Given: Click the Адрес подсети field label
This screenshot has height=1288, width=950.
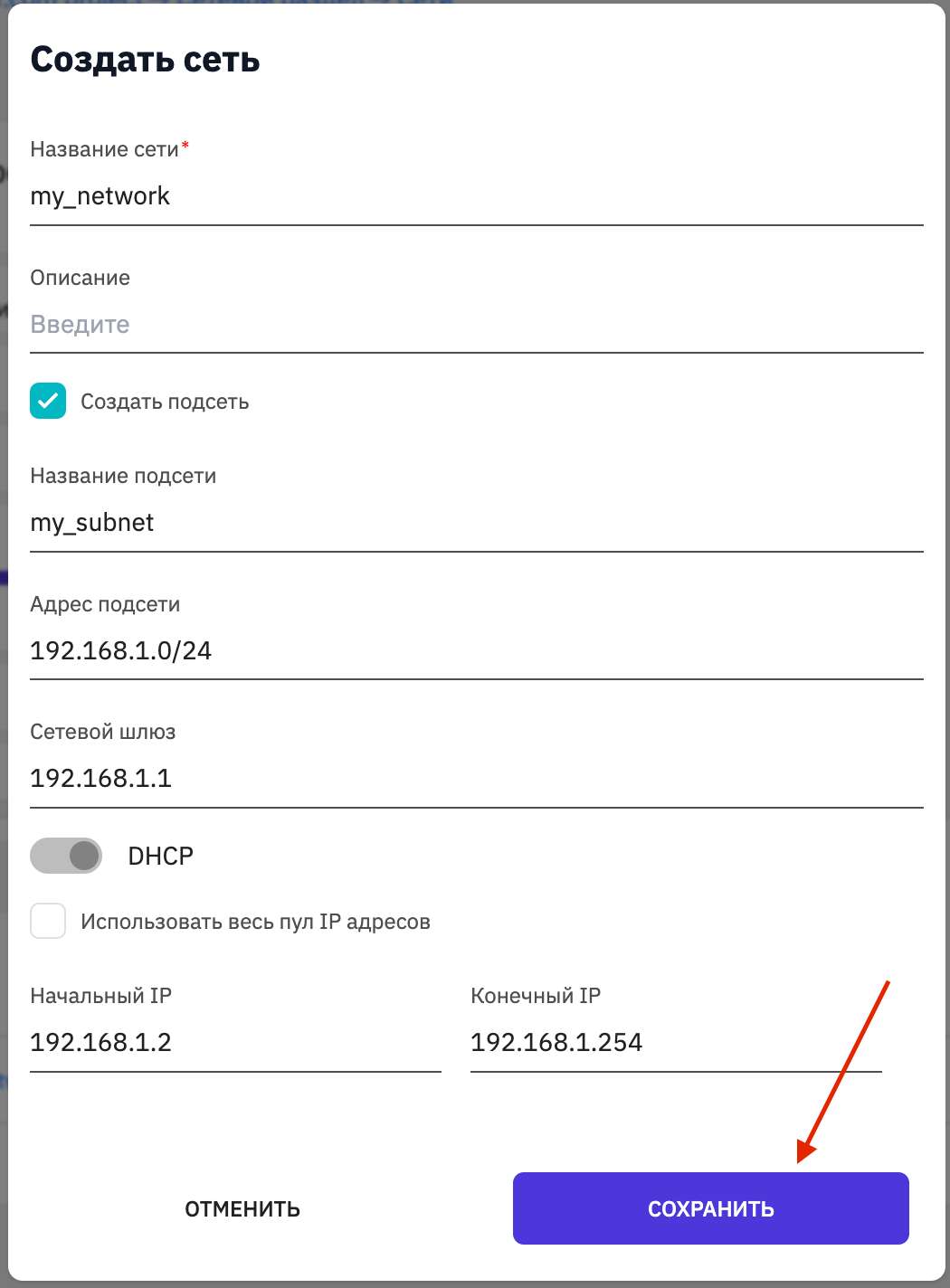Looking at the screenshot, I should (105, 604).
